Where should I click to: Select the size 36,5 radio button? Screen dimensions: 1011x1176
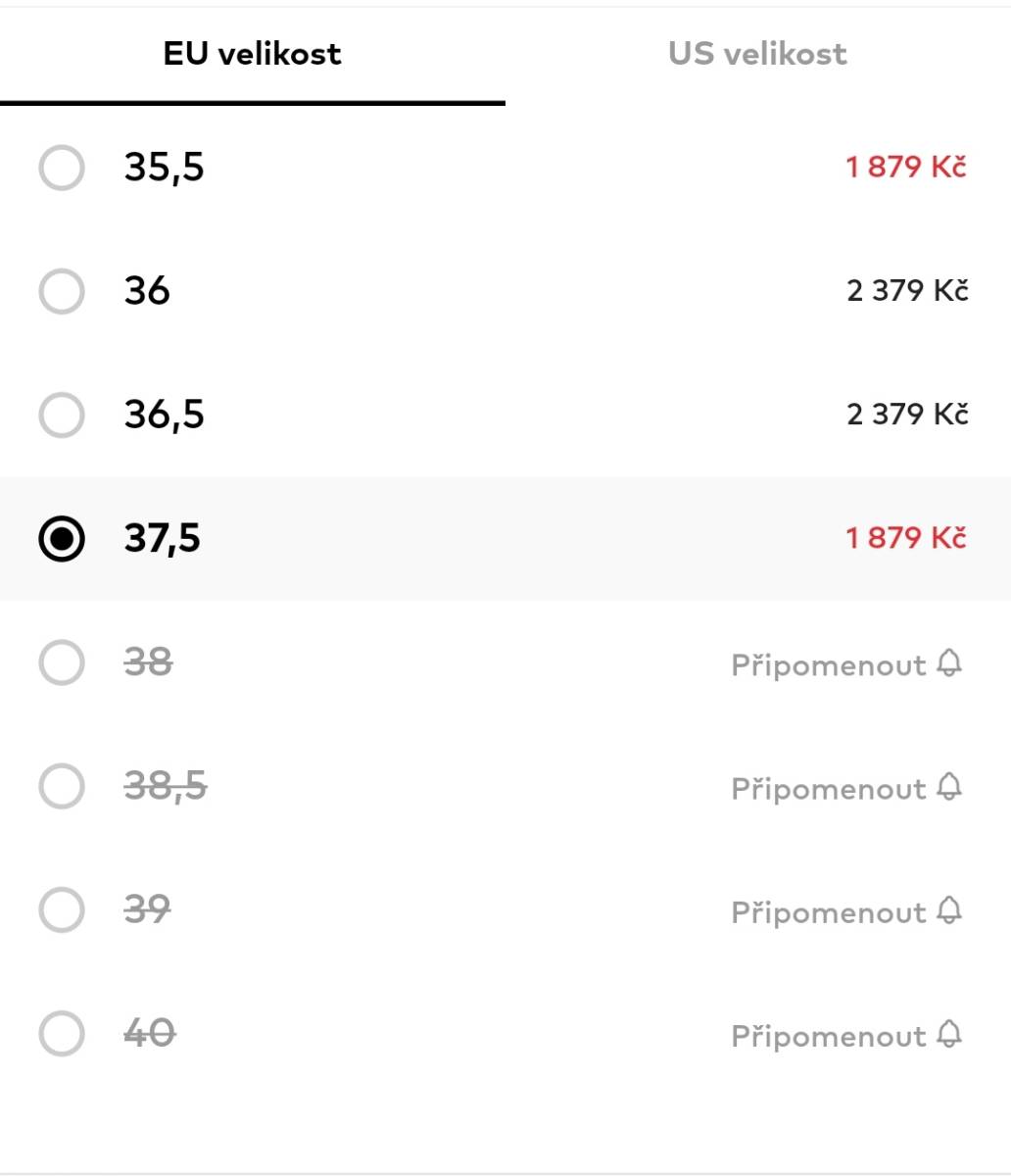(62, 415)
